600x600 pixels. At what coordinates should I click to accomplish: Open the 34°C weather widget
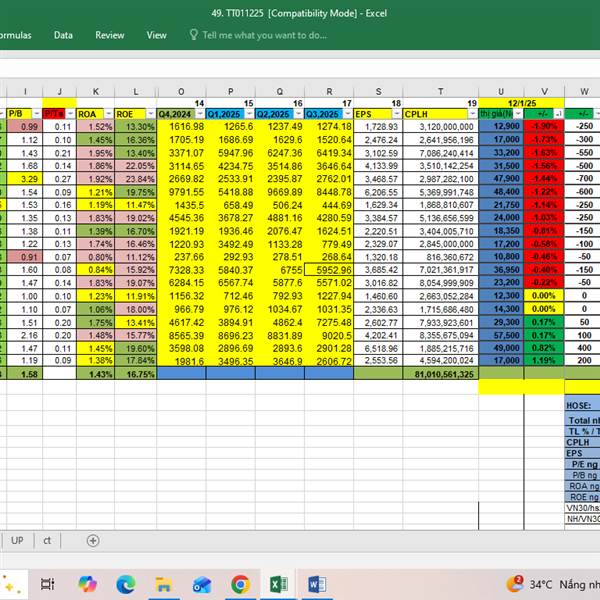click(x=553, y=585)
